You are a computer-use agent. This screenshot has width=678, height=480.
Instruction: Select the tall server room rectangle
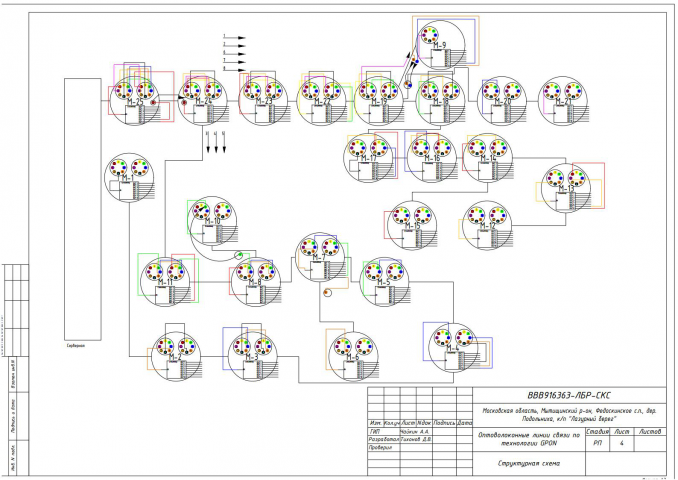click(83, 209)
